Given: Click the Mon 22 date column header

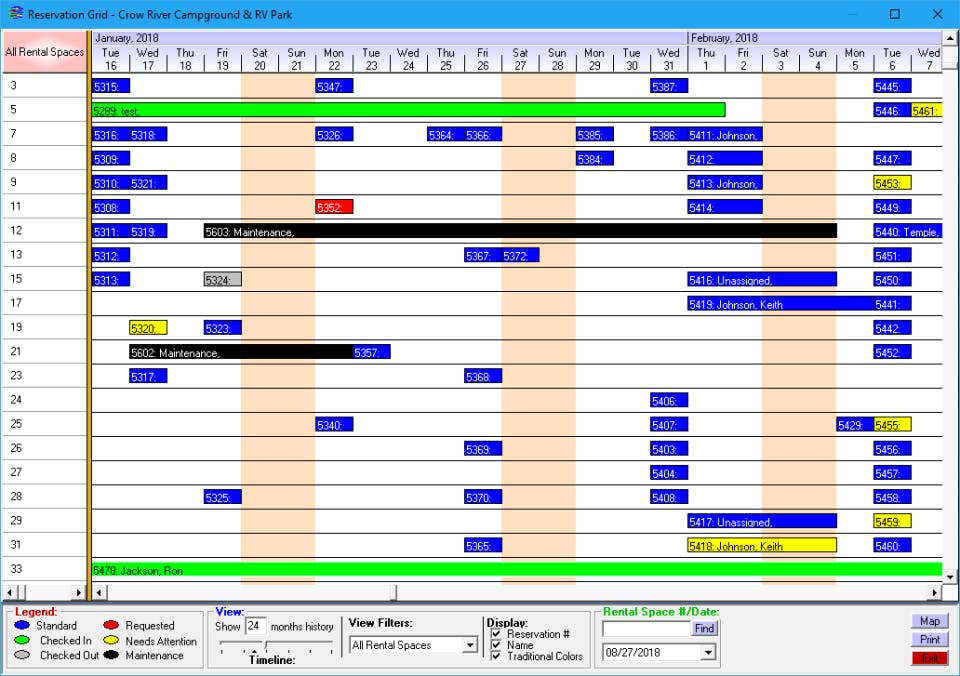Looking at the screenshot, I should tap(334, 59).
